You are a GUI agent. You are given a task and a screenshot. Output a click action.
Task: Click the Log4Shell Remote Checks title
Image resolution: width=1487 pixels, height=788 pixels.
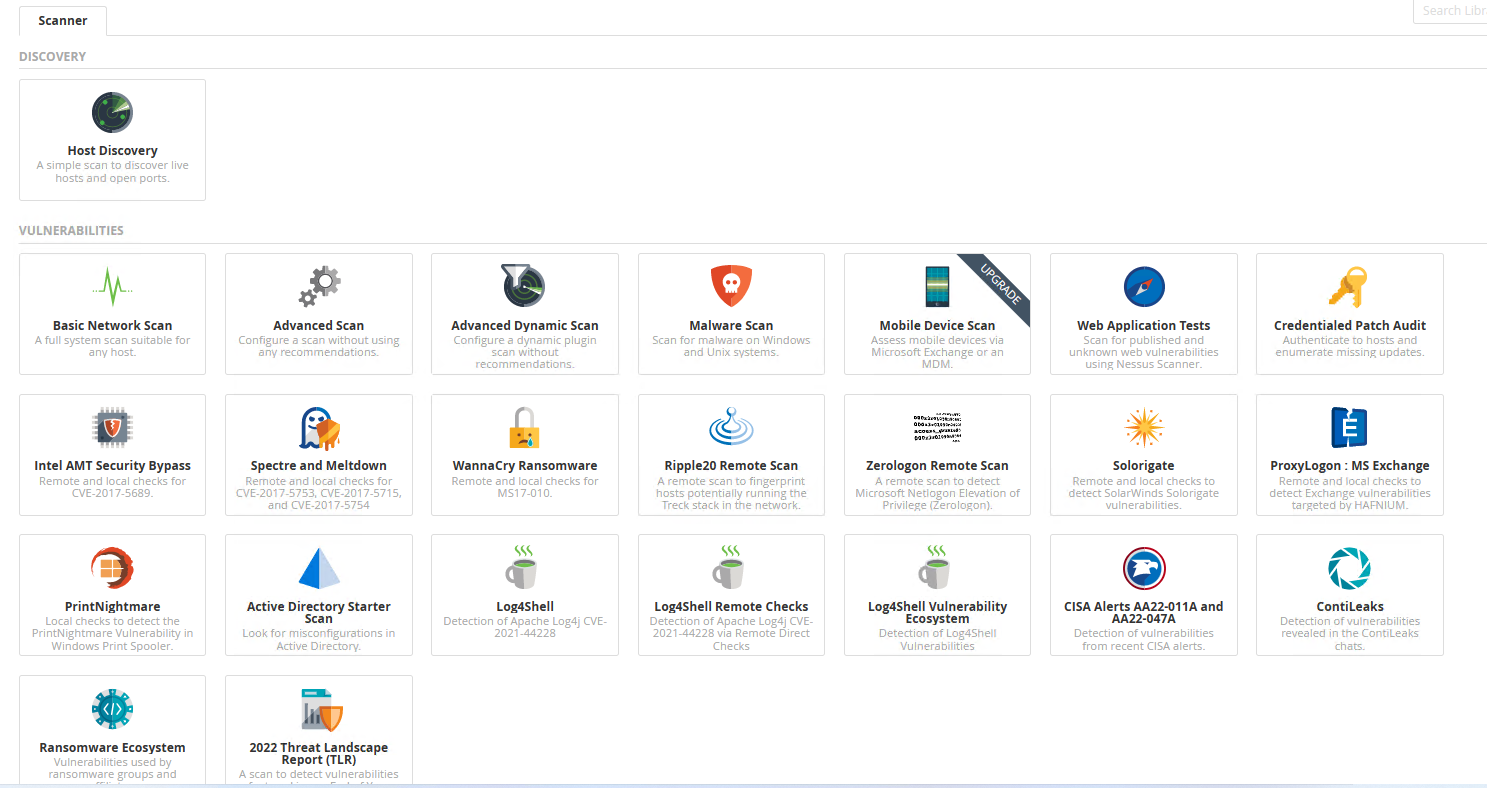pos(731,607)
